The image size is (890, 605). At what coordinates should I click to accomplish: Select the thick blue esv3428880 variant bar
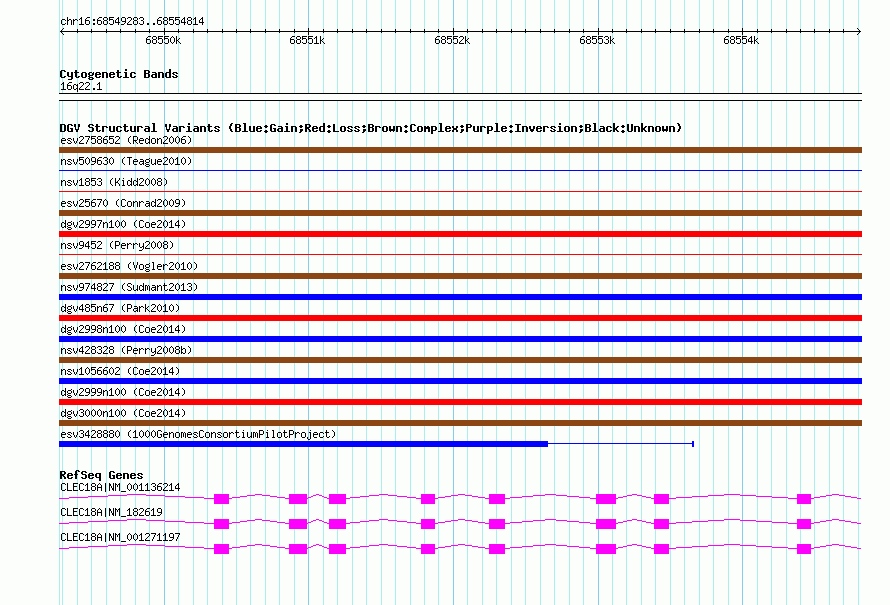point(304,444)
